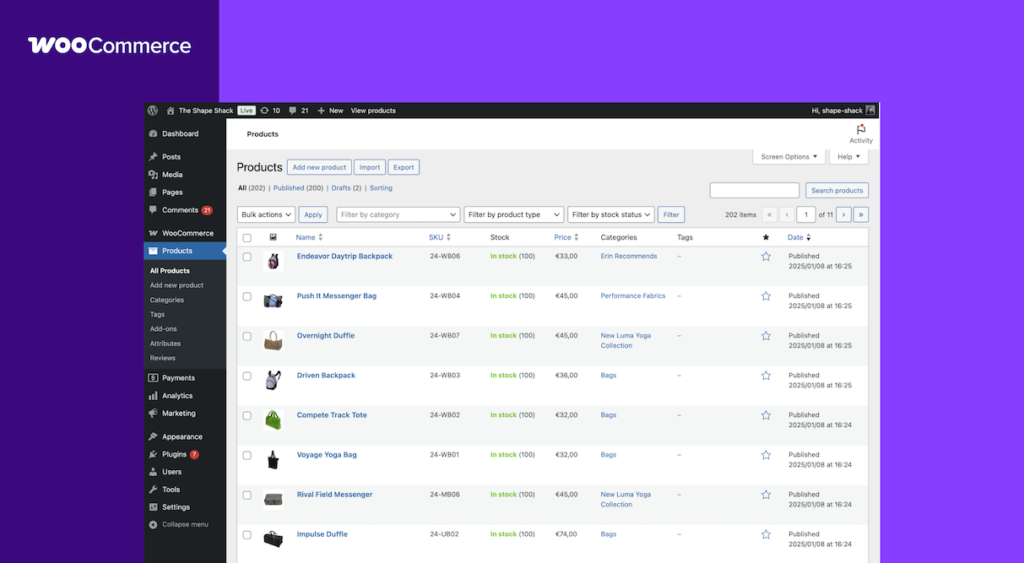Check the Push It Messenger Bag row
Image resolution: width=1024 pixels, height=563 pixels.
tap(247, 297)
